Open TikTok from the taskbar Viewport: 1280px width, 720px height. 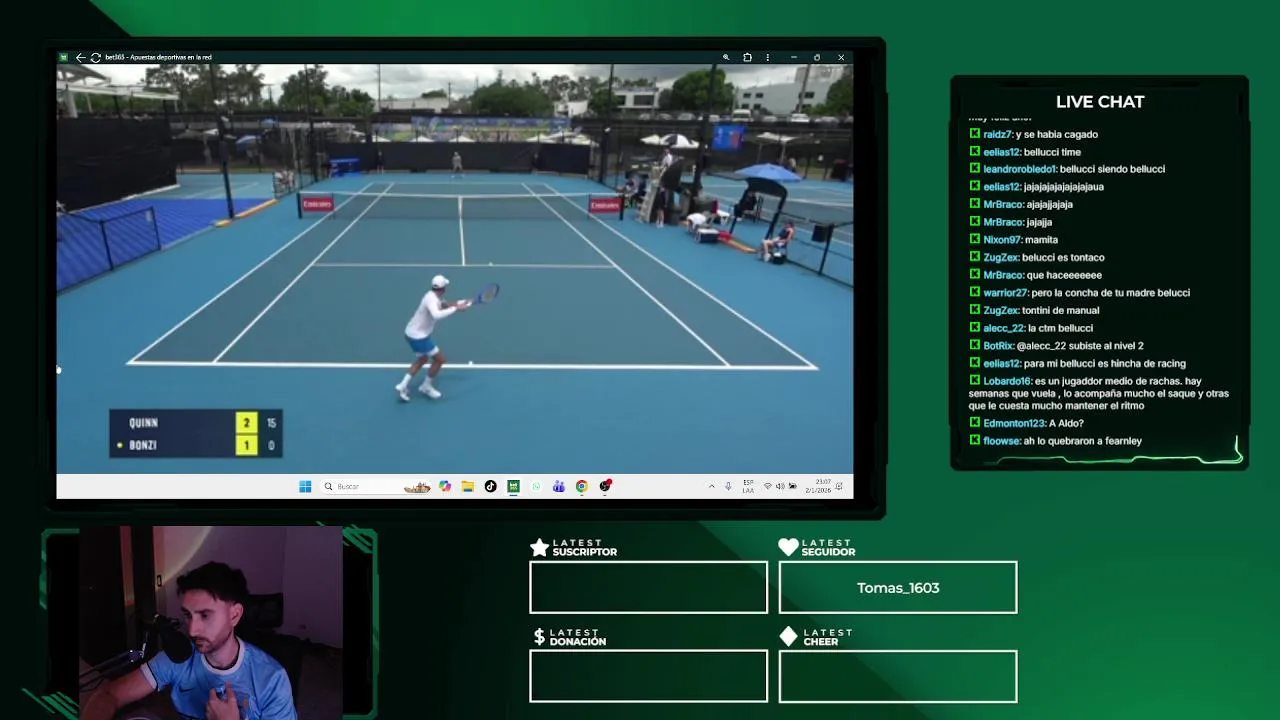(x=490, y=487)
